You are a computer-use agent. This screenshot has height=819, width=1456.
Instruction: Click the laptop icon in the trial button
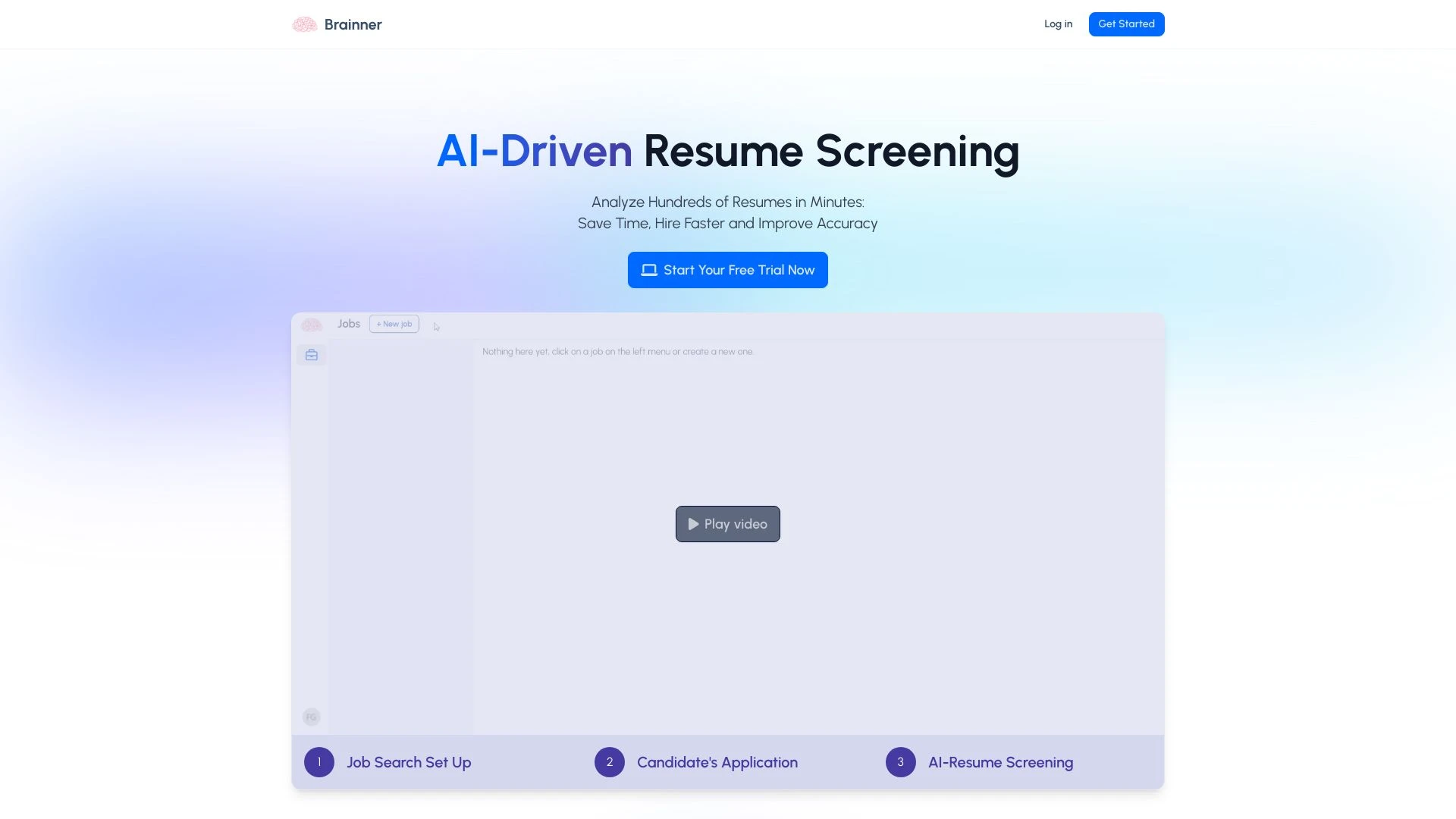[x=649, y=269]
